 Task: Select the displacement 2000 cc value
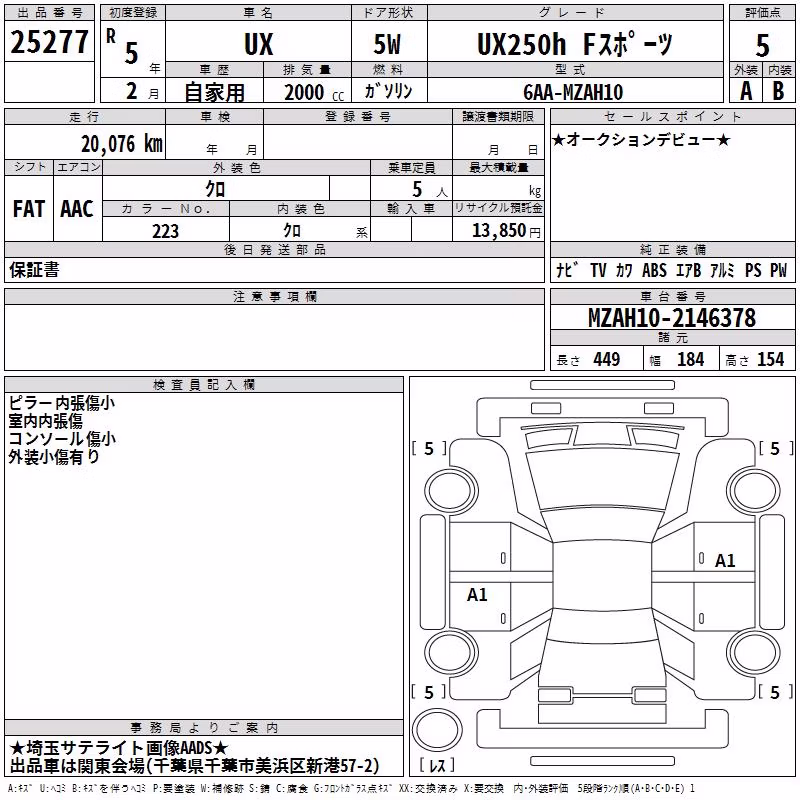314,92
